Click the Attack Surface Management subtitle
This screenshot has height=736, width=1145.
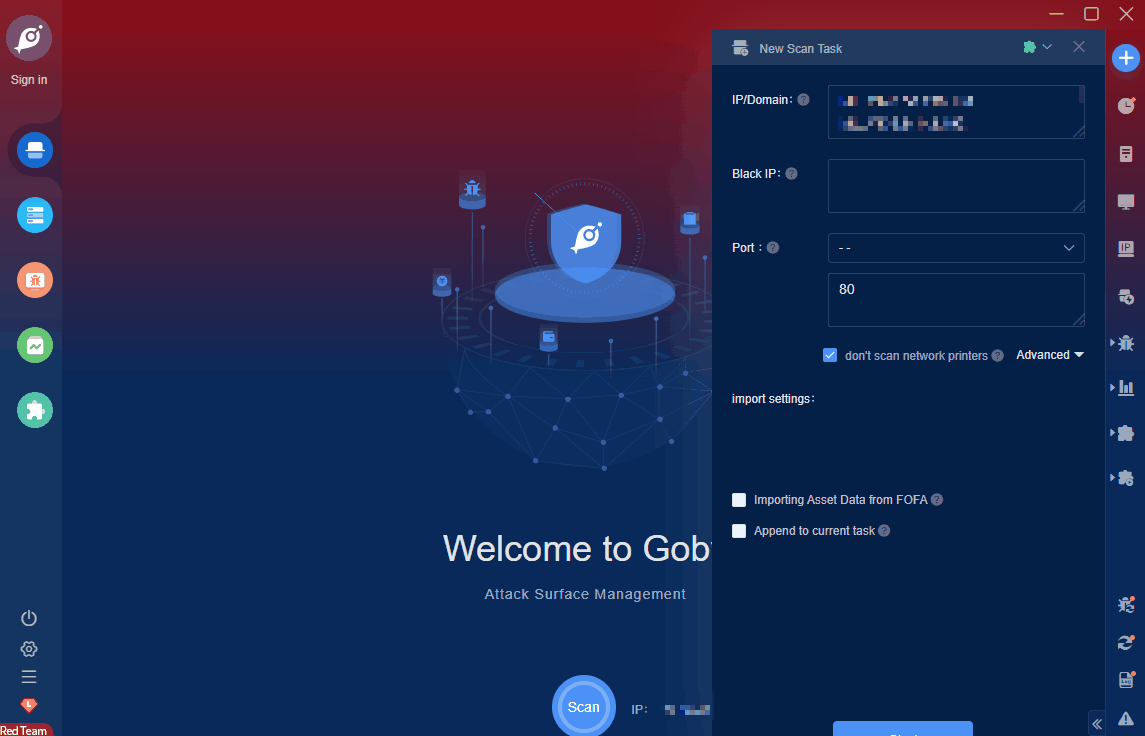click(x=585, y=594)
